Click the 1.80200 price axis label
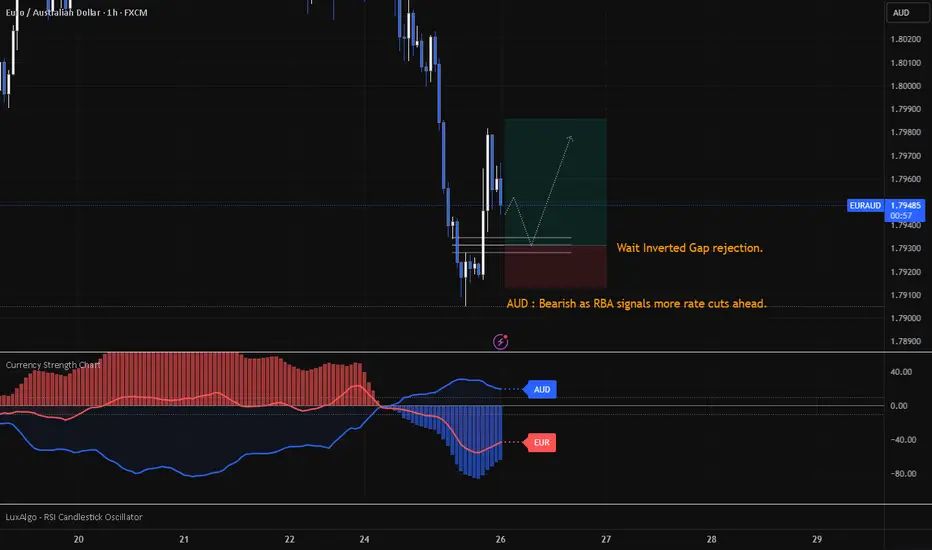Screen dimensions: 932x550 point(905,39)
